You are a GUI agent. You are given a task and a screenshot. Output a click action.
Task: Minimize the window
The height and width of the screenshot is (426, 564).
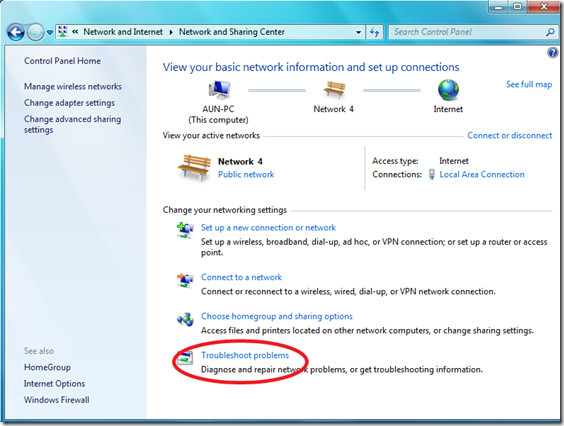(x=499, y=6)
